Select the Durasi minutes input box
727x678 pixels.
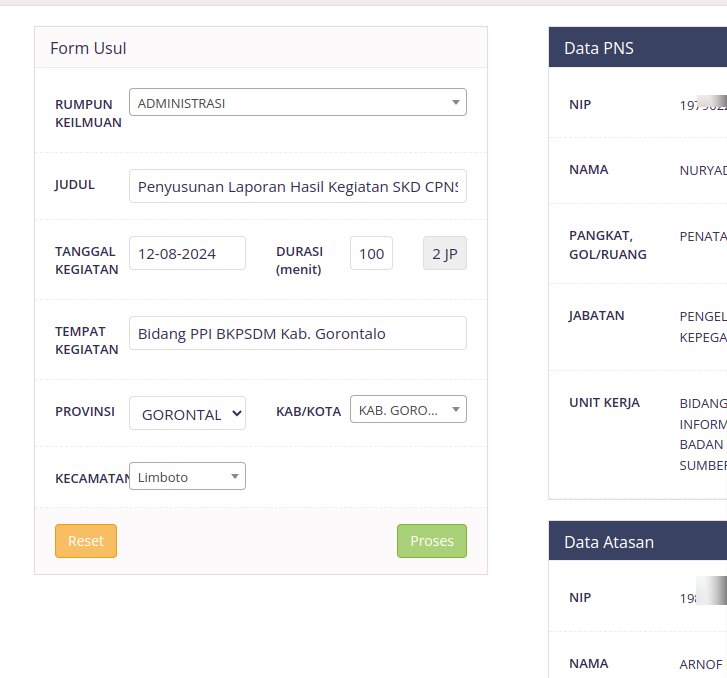371,253
